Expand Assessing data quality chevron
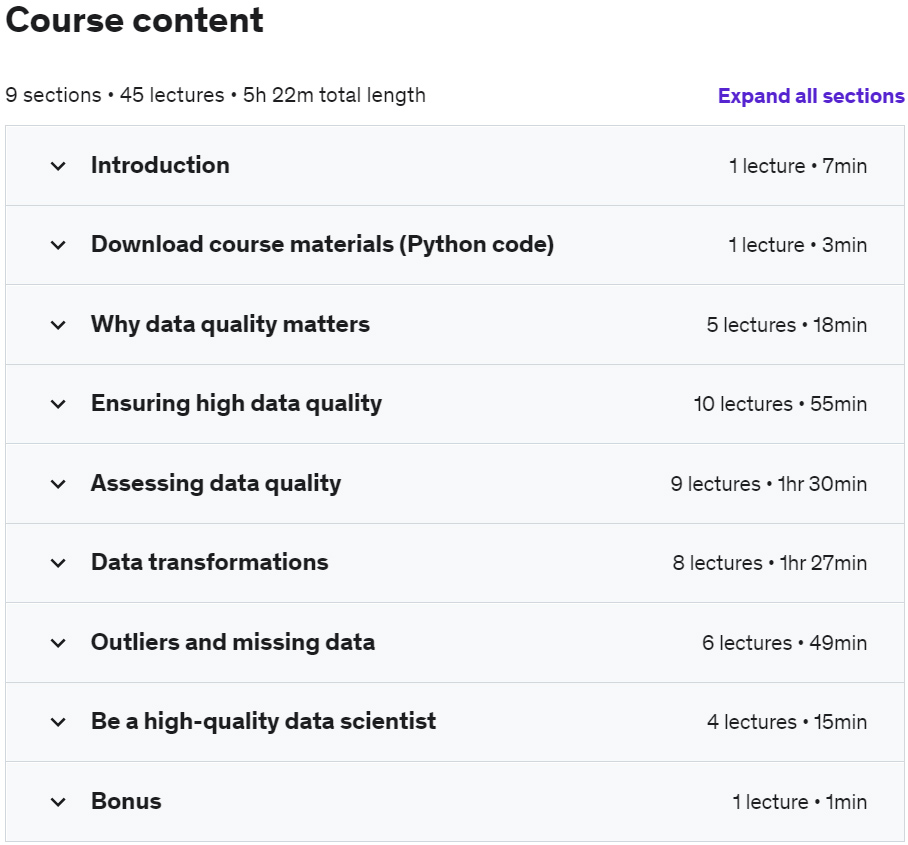This screenshot has width=908, height=845. 58,484
